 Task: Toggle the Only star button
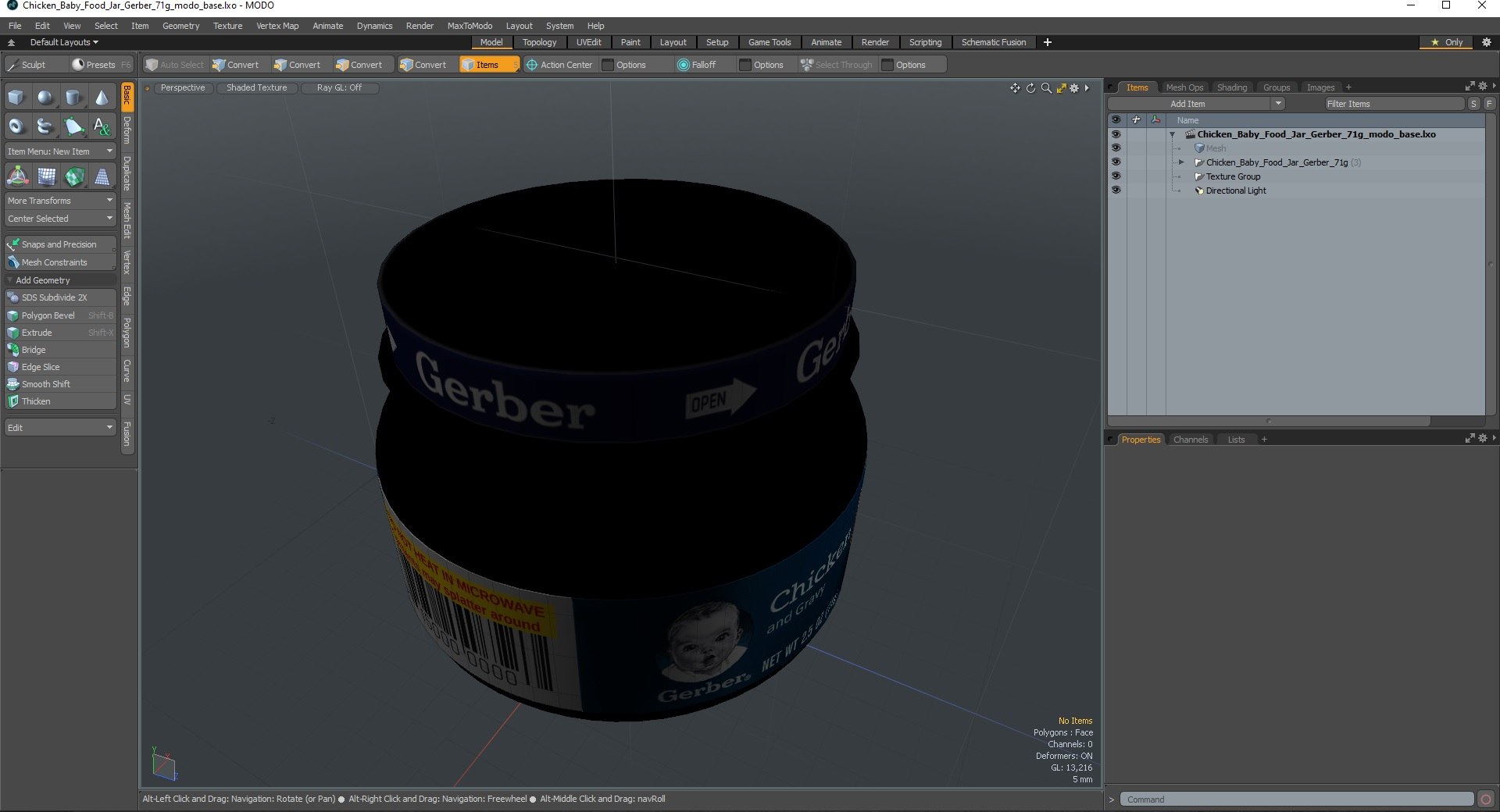(x=1446, y=42)
